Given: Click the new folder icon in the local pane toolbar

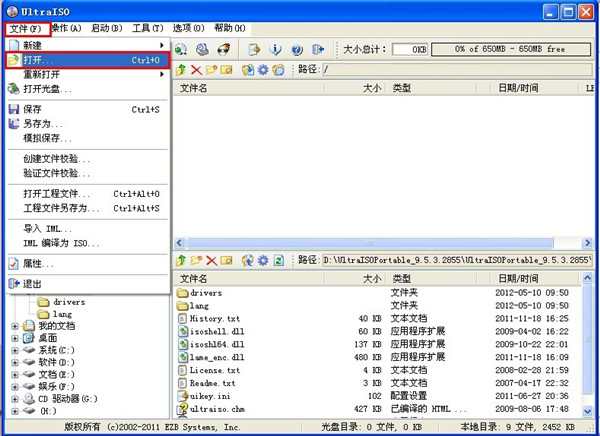Looking at the screenshot, I should pyautogui.click(x=196, y=261).
